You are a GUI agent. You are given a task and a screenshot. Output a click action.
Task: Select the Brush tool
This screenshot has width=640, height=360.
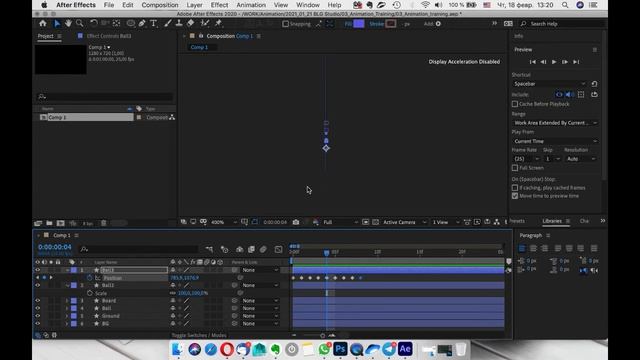168,24
